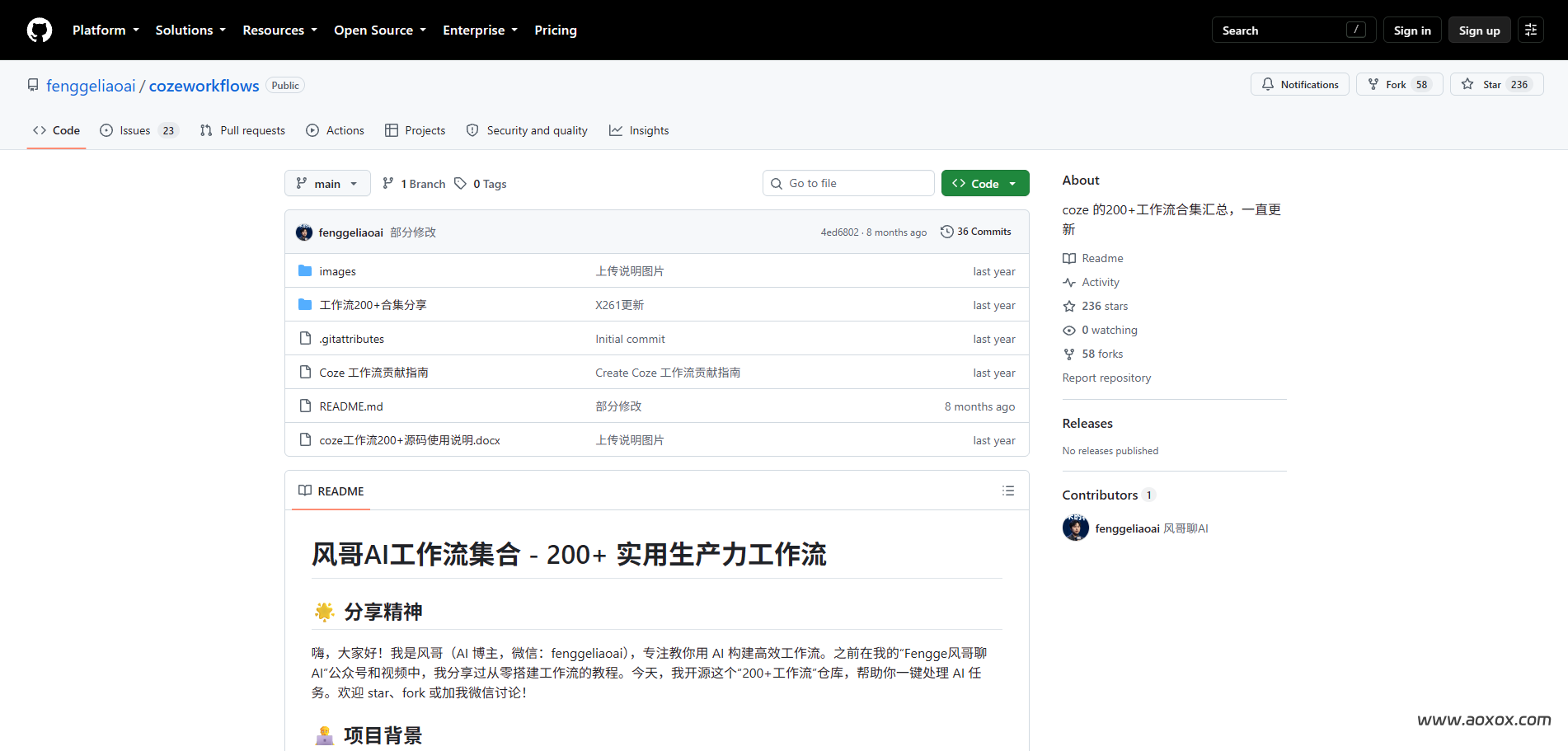Click the star icon next to 236 stars
1568x751 pixels.
[x=1069, y=306]
